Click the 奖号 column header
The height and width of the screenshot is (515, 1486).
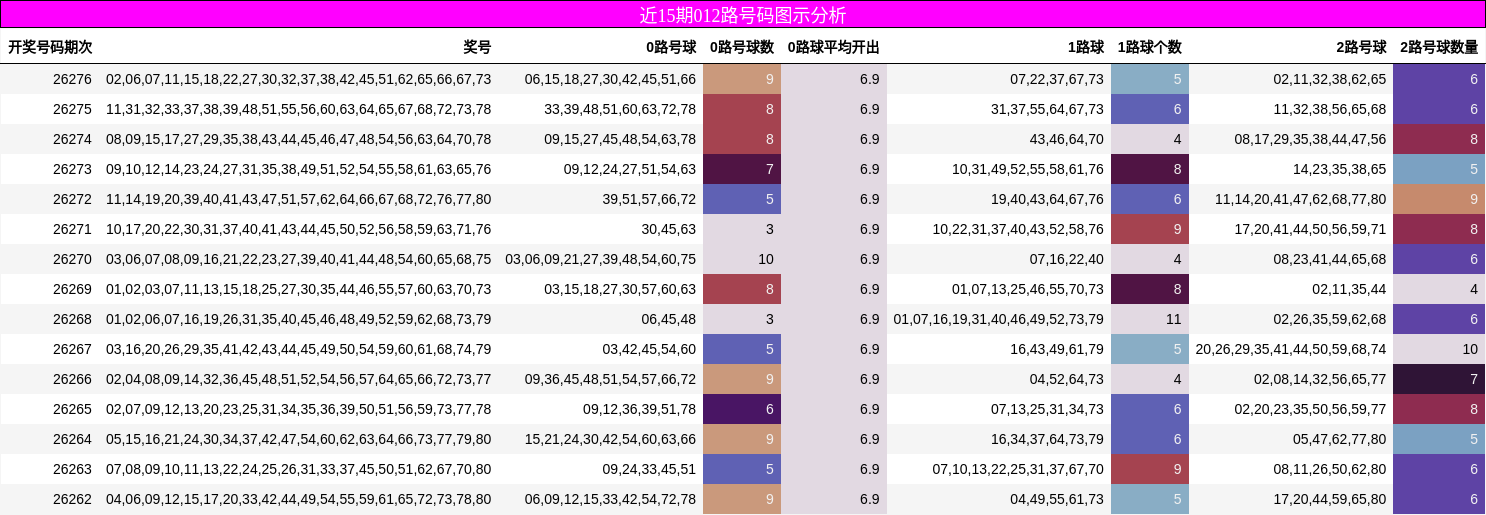coord(477,47)
